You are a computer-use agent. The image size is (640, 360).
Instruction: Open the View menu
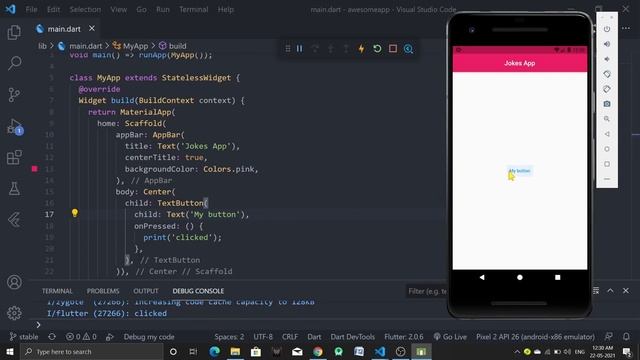pos(118,9)
